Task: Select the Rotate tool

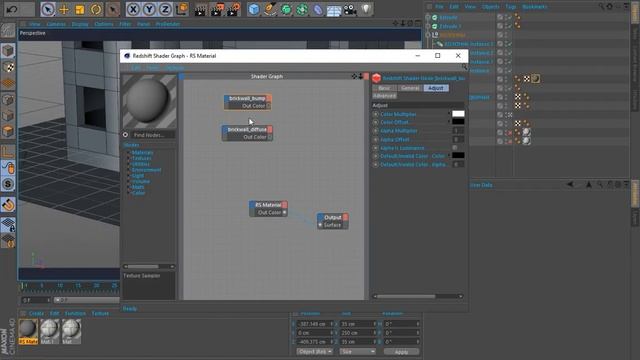Action: coord(96,9)
